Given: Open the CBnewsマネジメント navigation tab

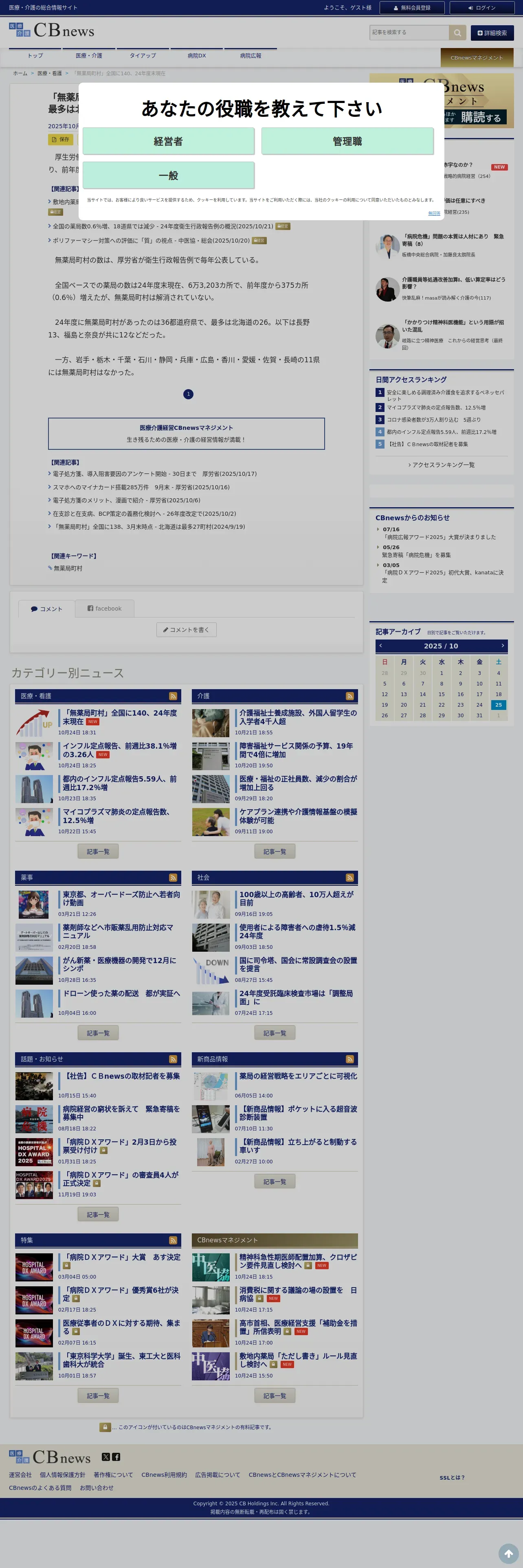Looking at the screenshot, I should pos(477,58).
